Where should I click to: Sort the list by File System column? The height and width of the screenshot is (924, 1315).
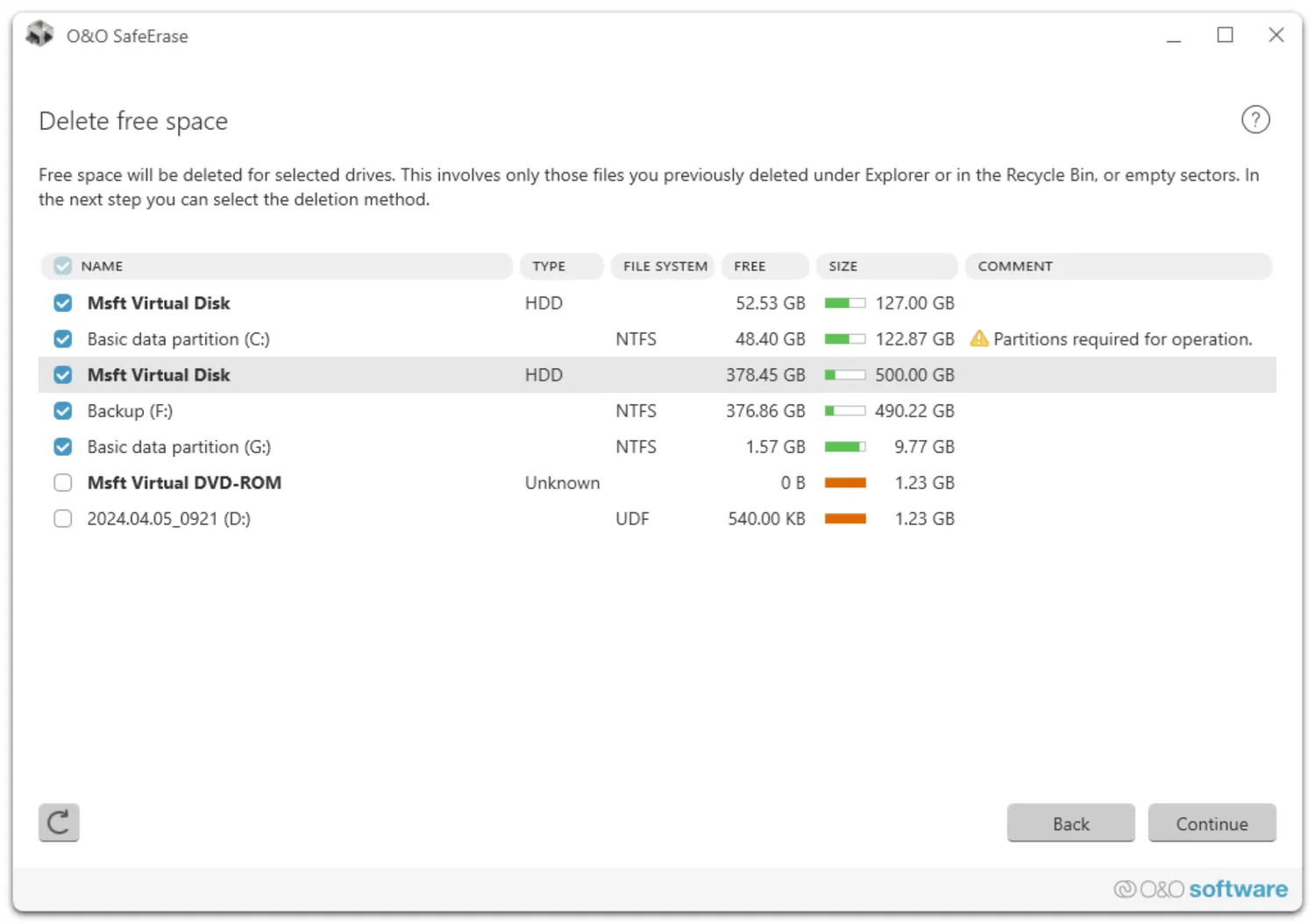click(665, 266)
